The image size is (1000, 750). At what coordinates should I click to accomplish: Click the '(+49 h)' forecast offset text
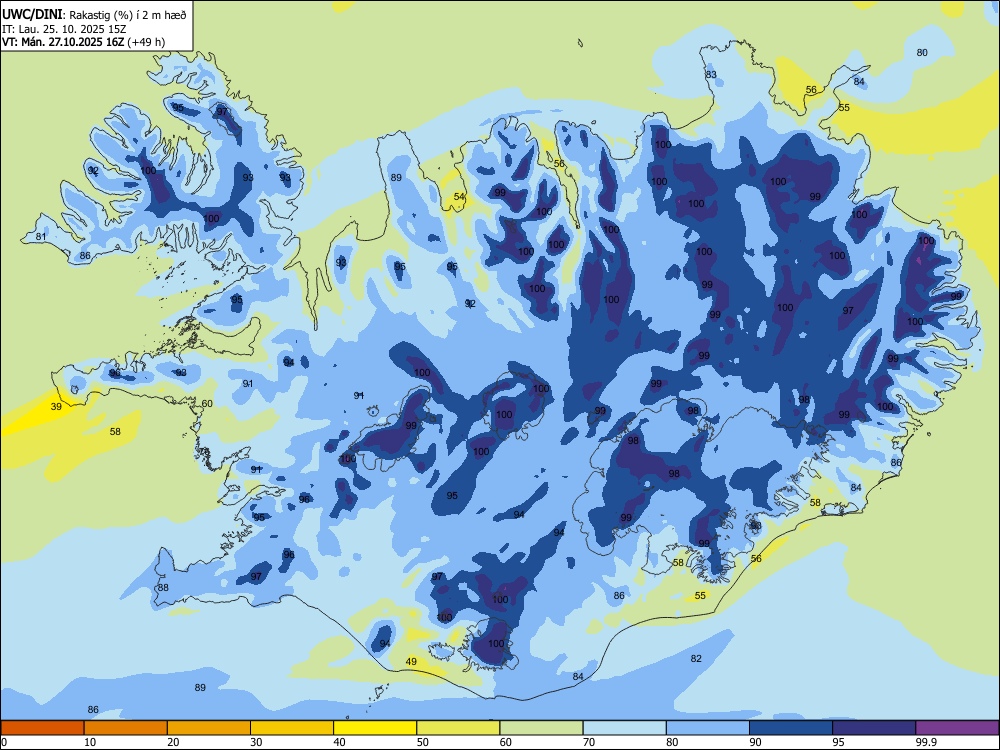pos(146,42)
